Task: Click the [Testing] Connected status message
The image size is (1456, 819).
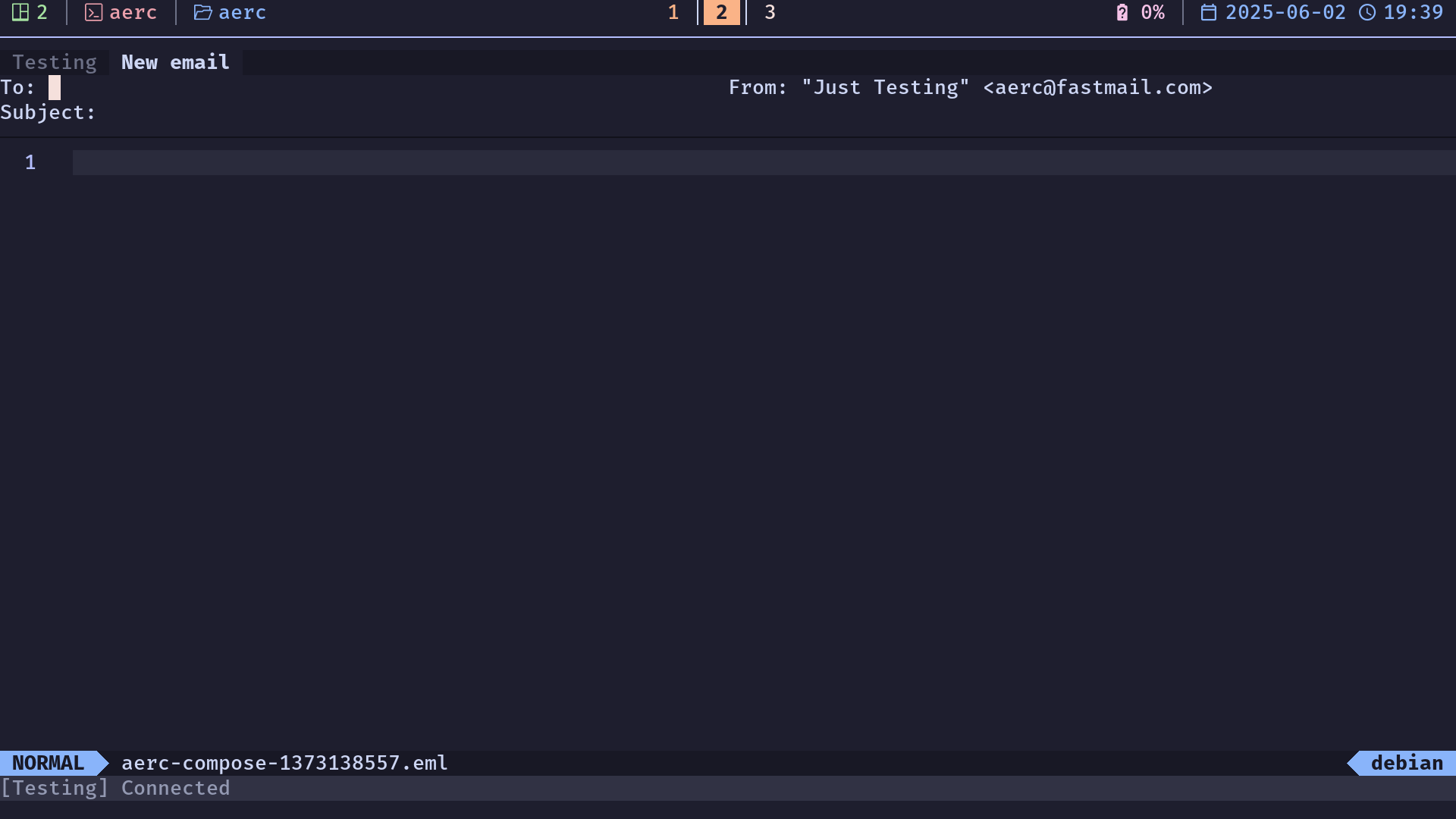Action: click(x=115, y=788)
